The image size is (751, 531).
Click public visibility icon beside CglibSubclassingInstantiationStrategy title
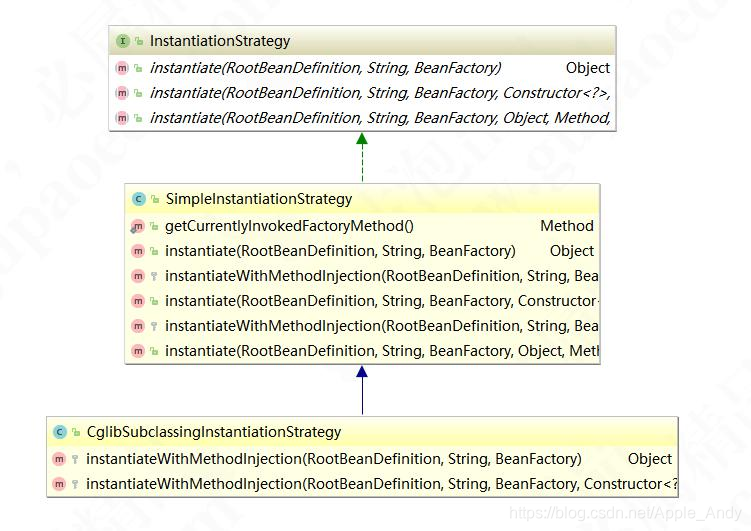tap(76, 432)
